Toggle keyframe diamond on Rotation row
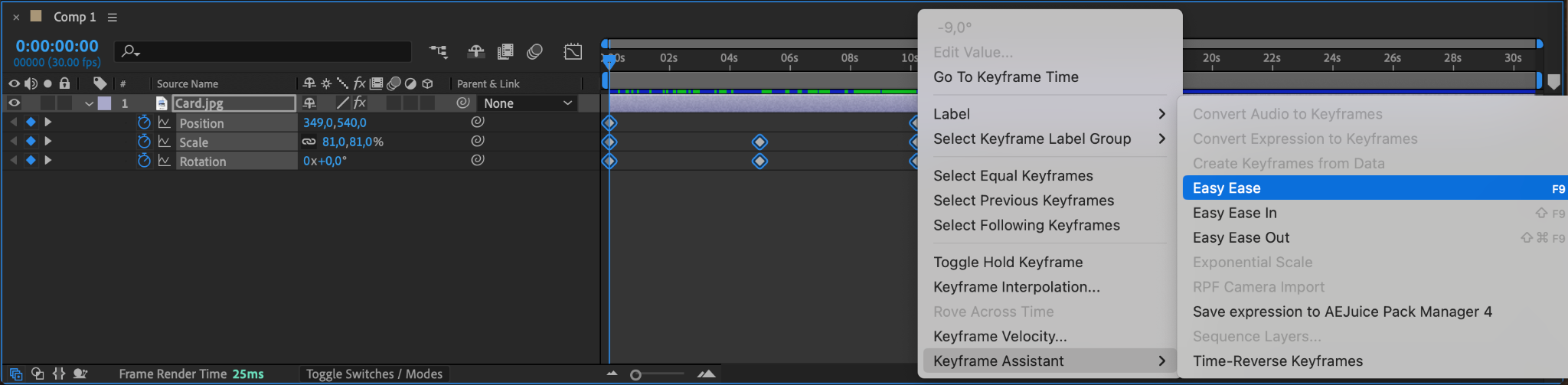This screenshot has width=1568, height=385. coord(31,160)
